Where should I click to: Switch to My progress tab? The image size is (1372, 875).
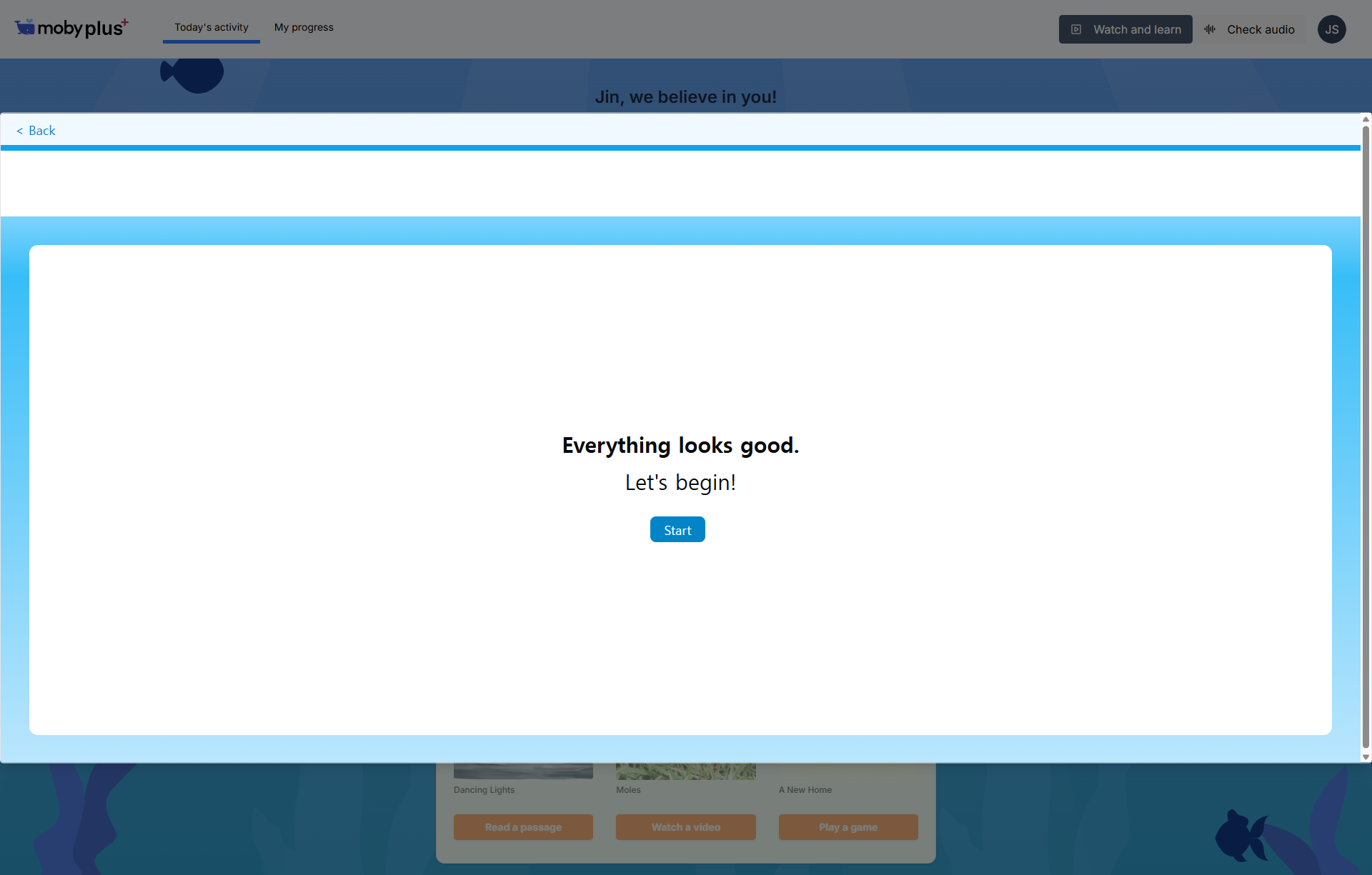click(x=304, y=27)
